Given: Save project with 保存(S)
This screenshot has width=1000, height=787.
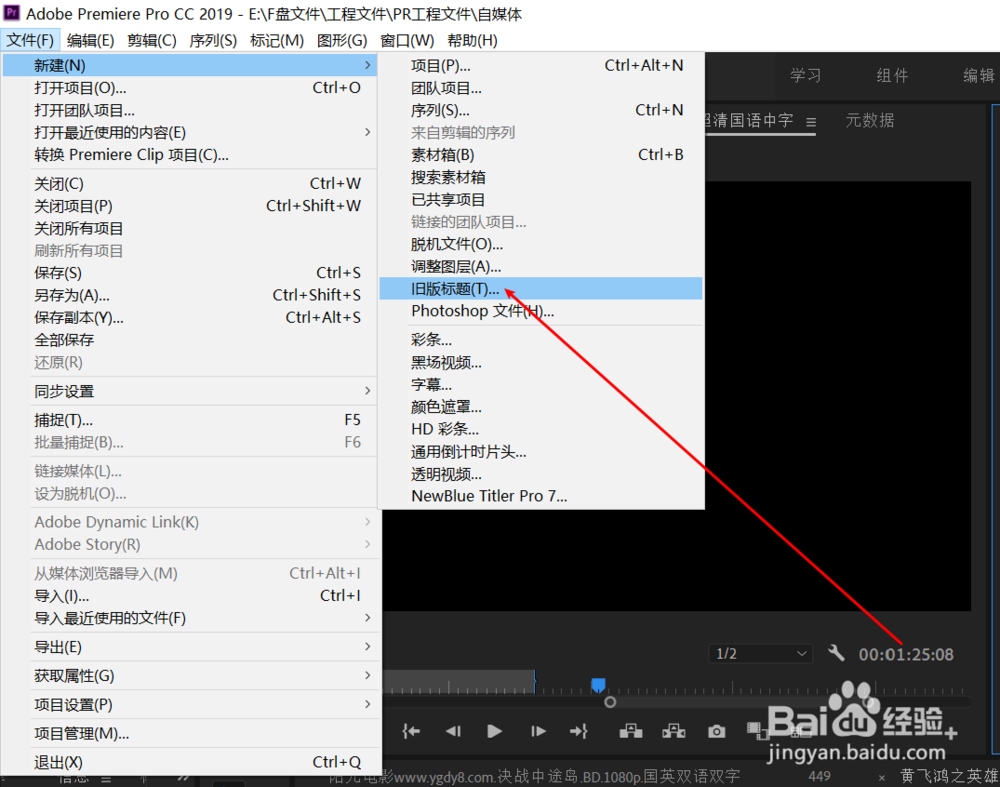Looking at the screenshot, I should 190,273.
